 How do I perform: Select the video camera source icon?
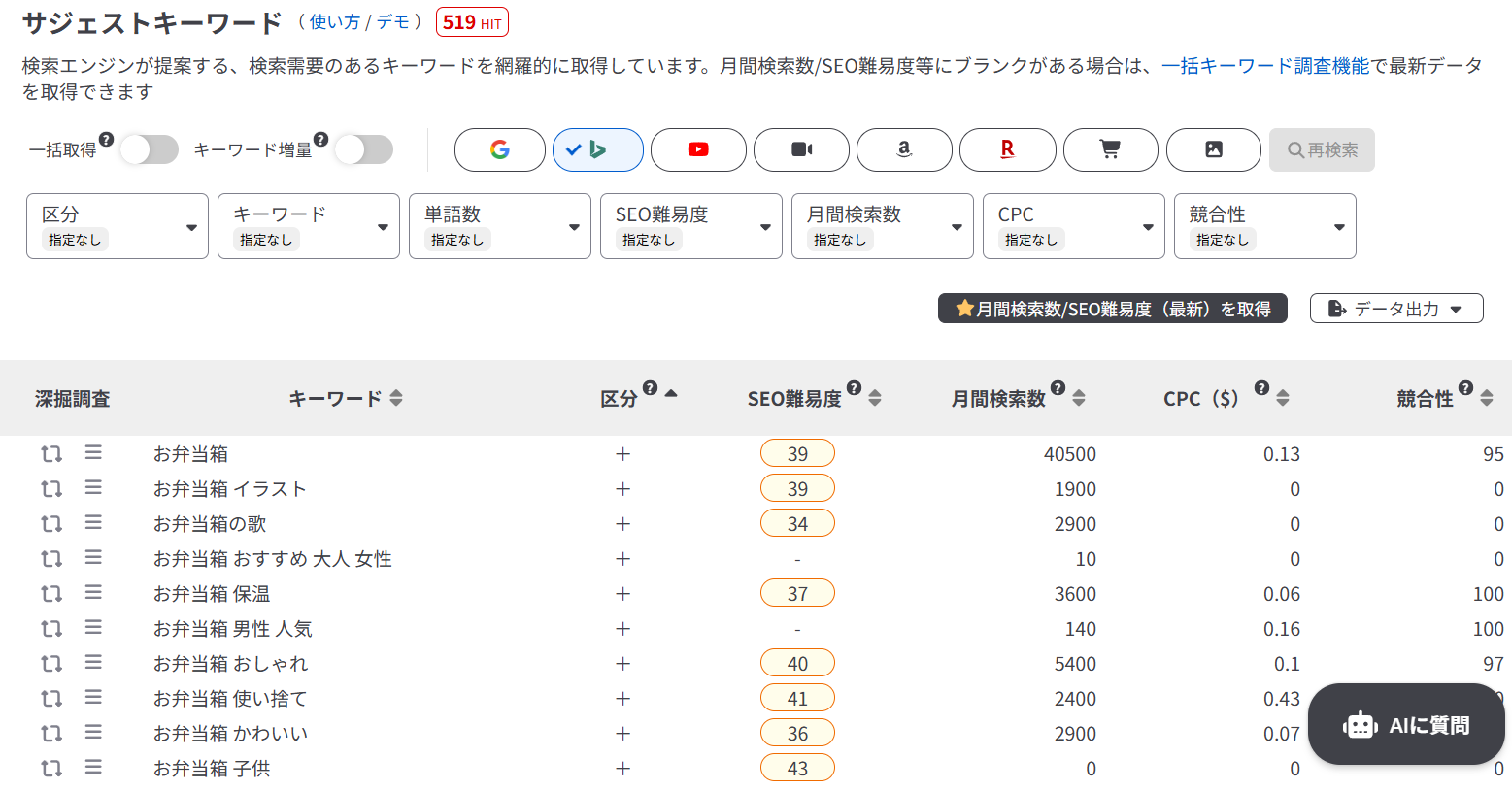[801, 150]
